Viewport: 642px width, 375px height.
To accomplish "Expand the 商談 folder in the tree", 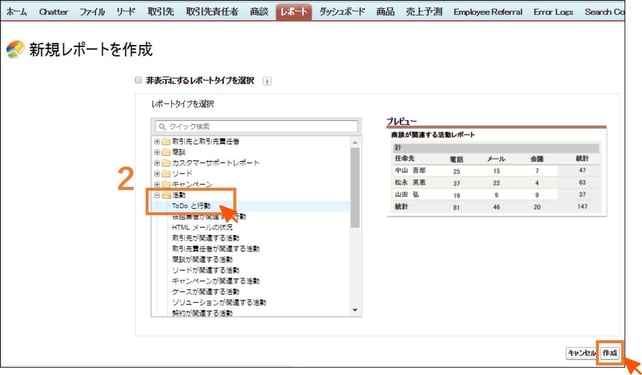I will [x=157, y=152].
